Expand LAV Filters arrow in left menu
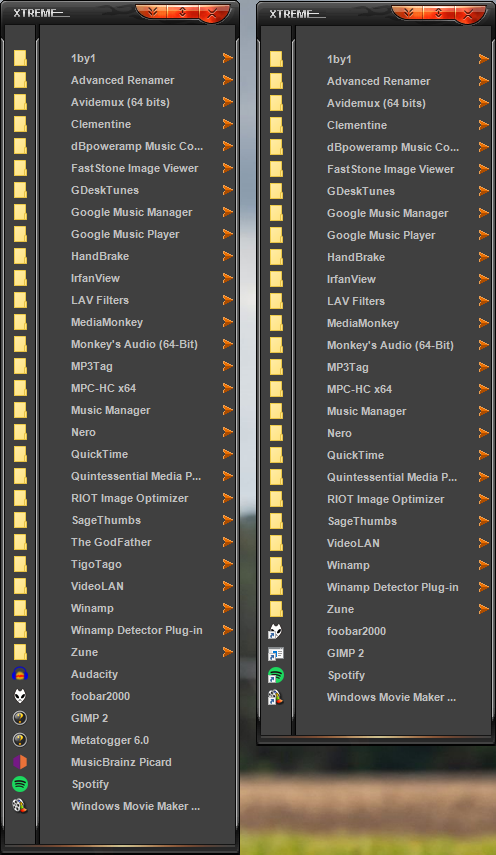The image size is (496, 855). (x=228, y=300)
